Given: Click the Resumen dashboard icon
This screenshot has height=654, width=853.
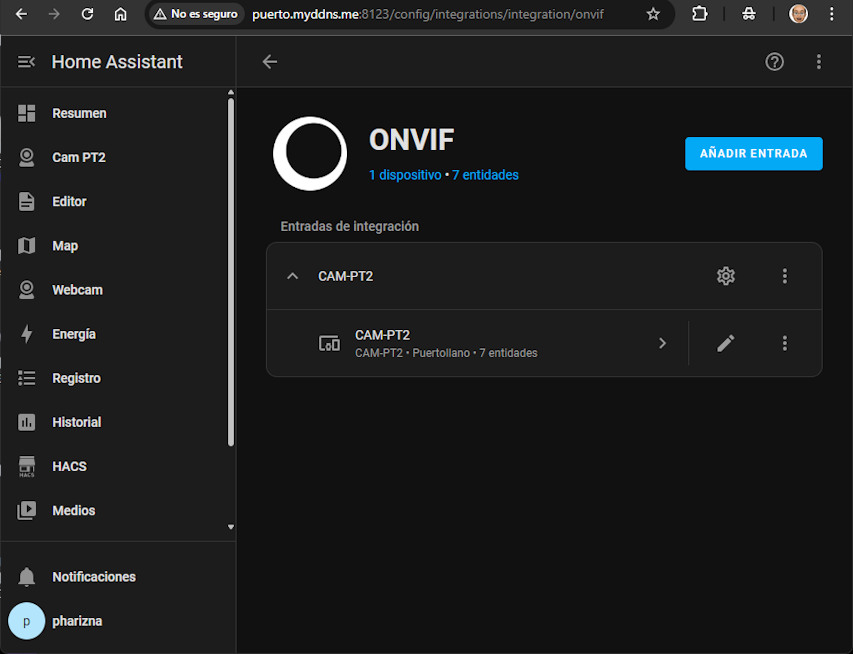Looking at the screenshot, I should pyautogui.click(x=27, y=113).
